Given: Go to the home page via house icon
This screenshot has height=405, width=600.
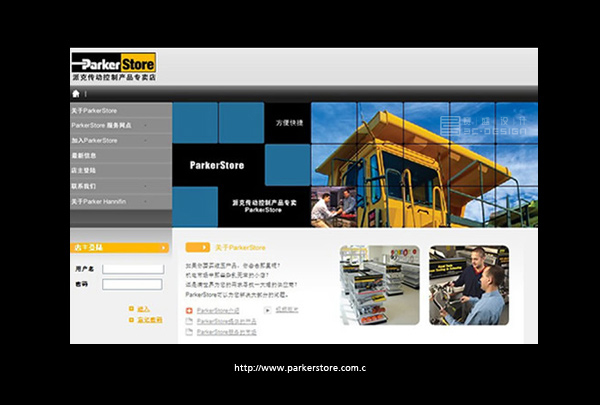Looking at the screenshot, I should [x=76, y=93].
